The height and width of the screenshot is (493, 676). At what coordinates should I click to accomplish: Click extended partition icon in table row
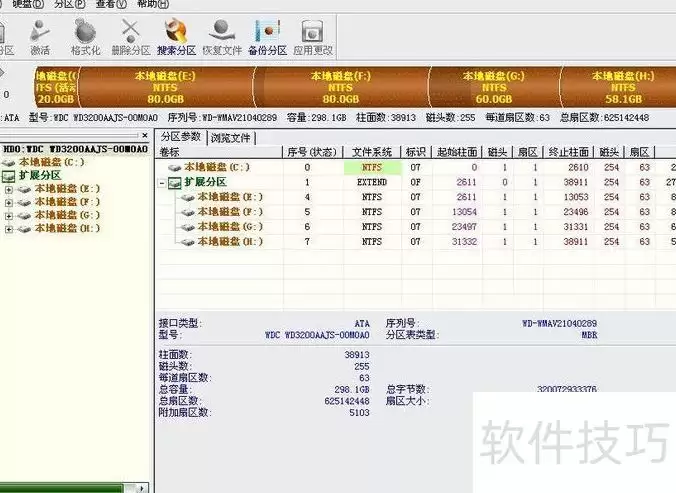click(x=175, y=183)
